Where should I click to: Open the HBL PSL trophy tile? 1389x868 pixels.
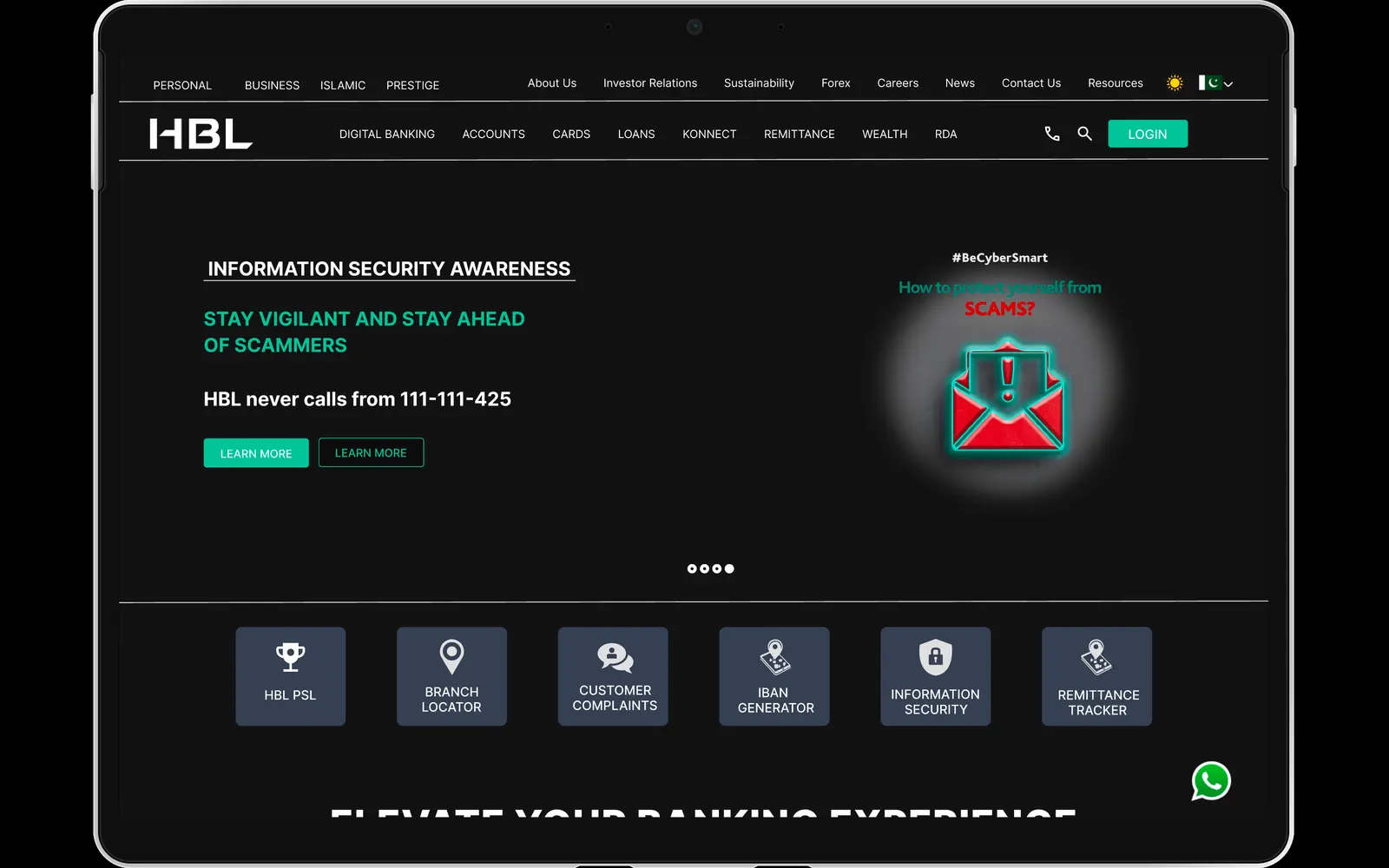click(x=291, y=676)
